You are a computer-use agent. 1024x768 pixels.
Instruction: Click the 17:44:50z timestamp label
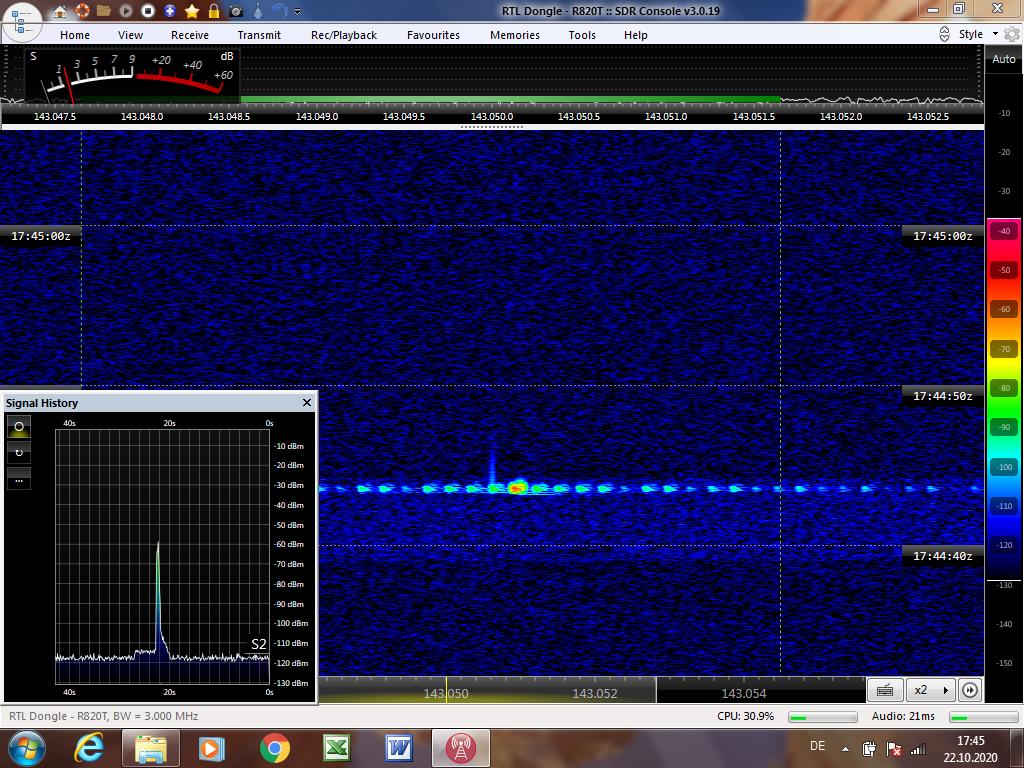pos(942,396)
